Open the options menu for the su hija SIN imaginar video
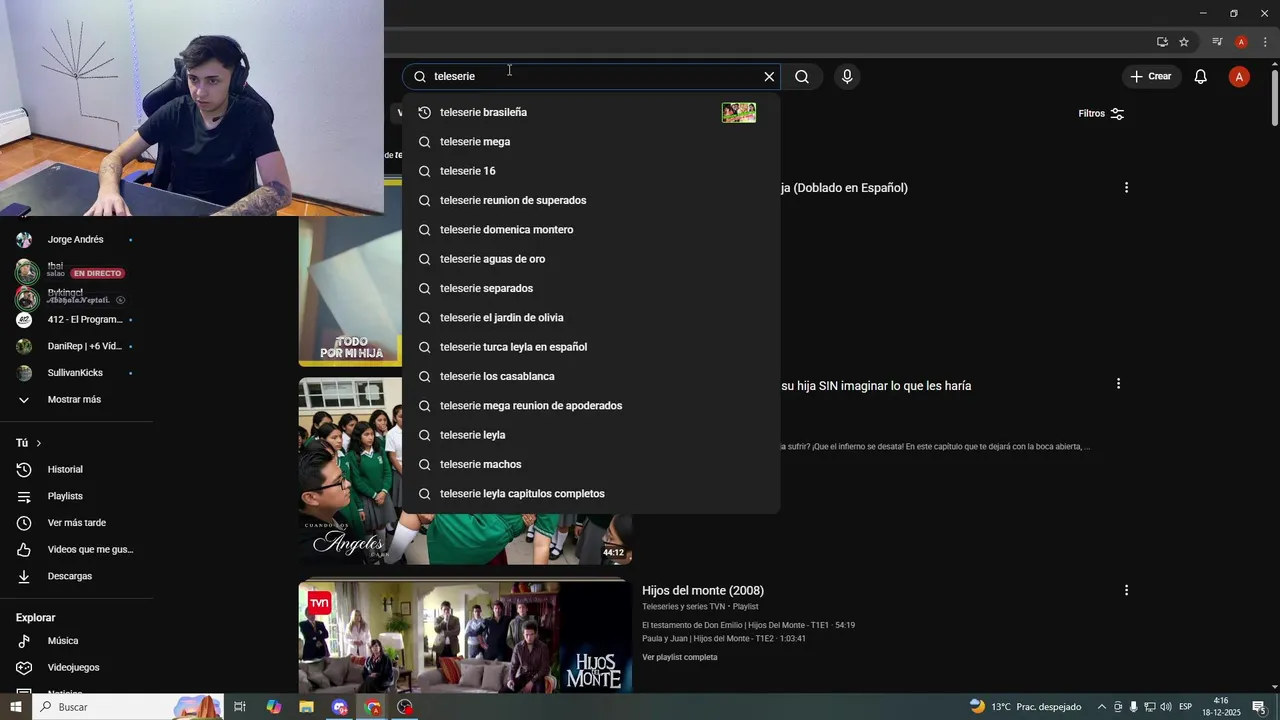 [x=1118, y=384]
